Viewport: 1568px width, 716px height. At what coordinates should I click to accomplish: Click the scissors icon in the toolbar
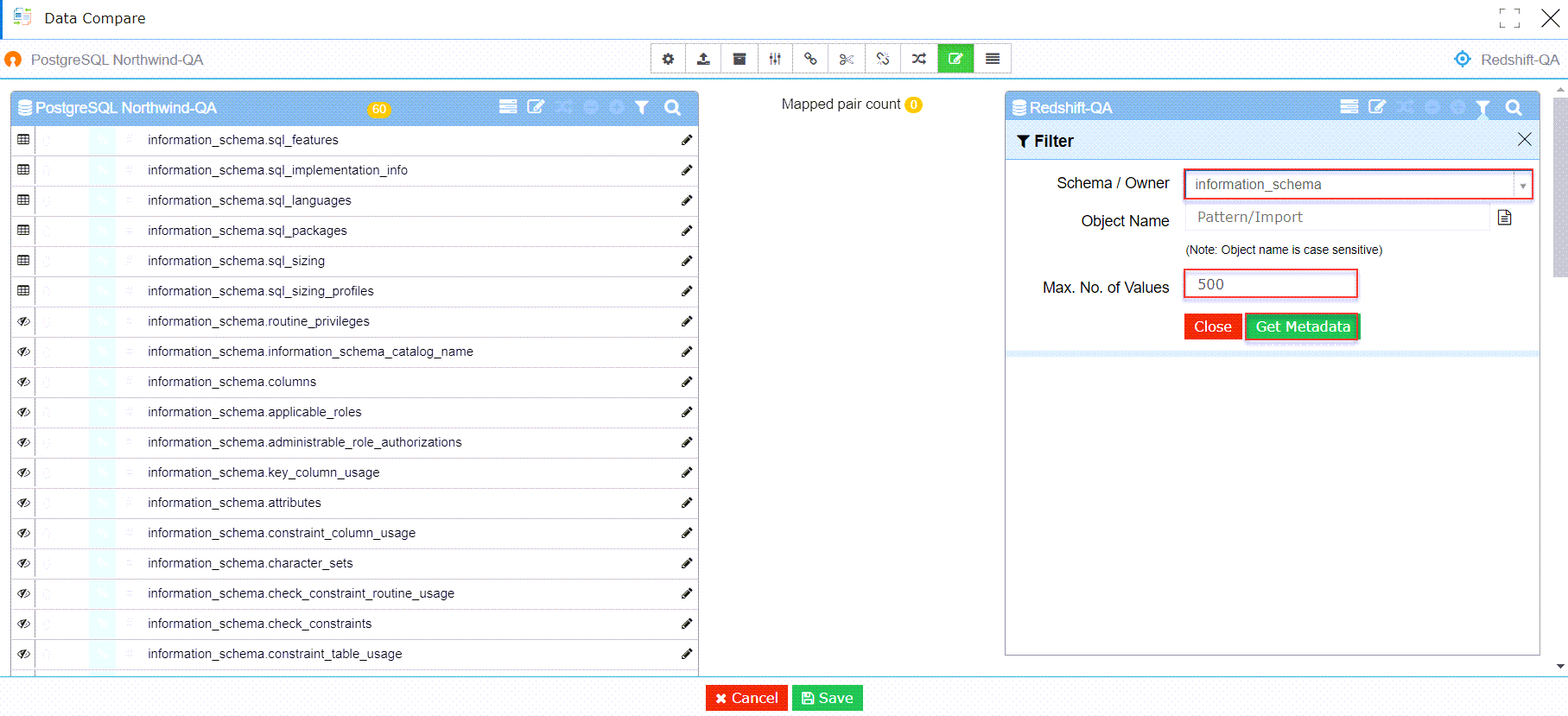(x=847, y=59)
